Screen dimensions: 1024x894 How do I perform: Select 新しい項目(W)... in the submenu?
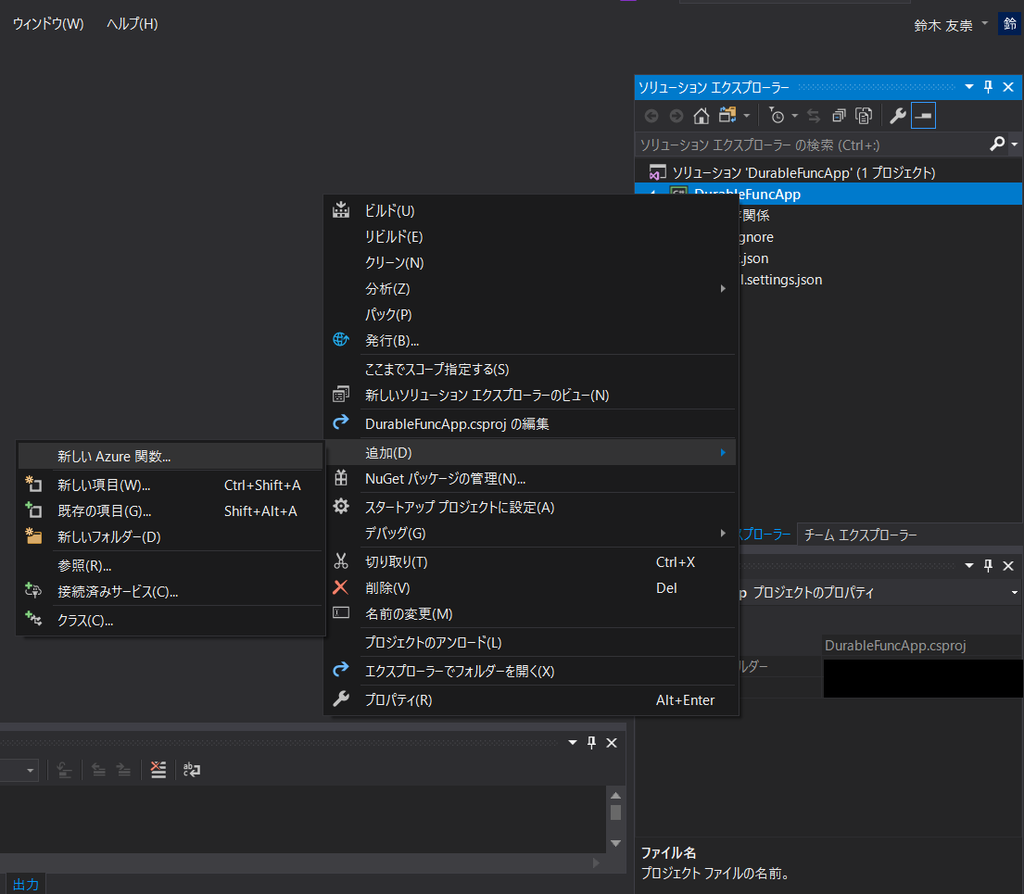(x=170, y=485)
